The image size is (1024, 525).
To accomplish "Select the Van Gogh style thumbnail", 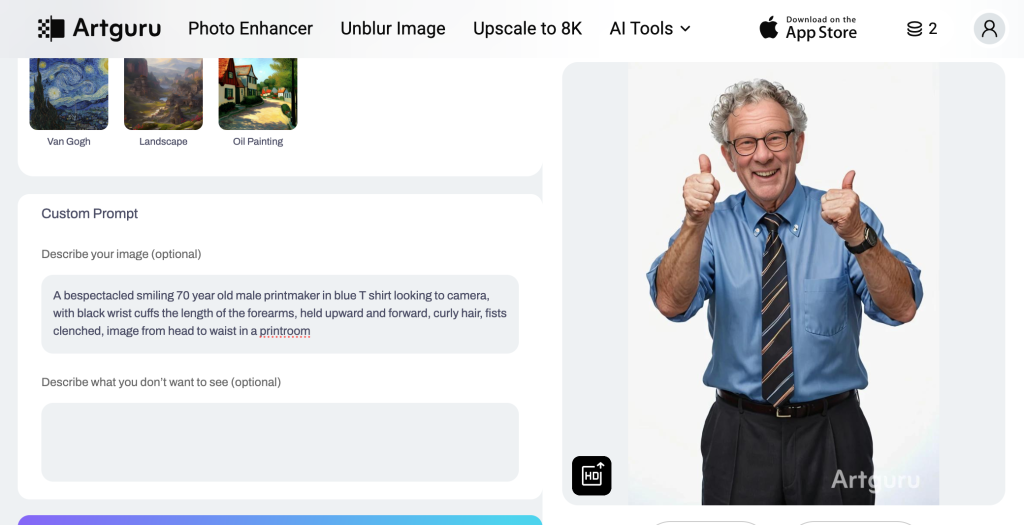I will [69, 93].
